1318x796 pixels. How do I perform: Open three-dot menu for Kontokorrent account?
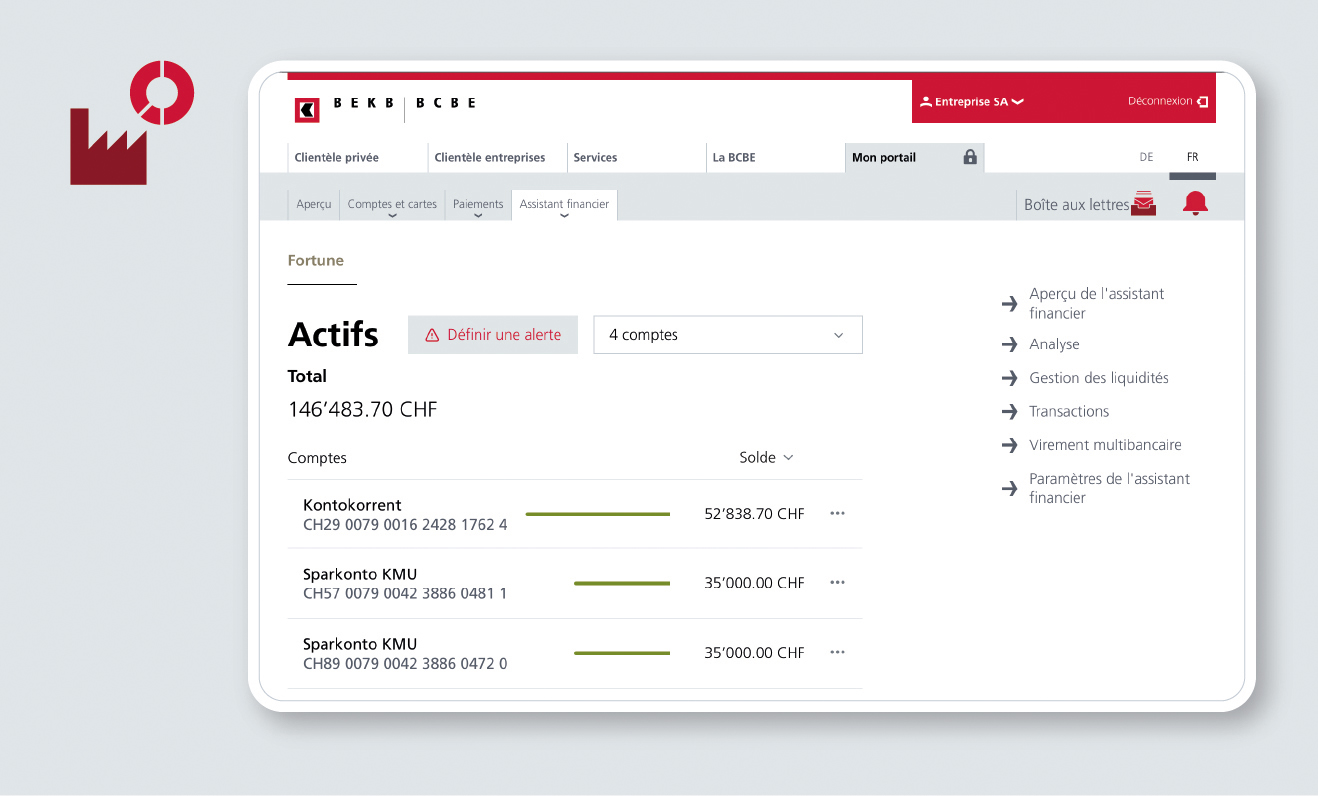[837, 514]
